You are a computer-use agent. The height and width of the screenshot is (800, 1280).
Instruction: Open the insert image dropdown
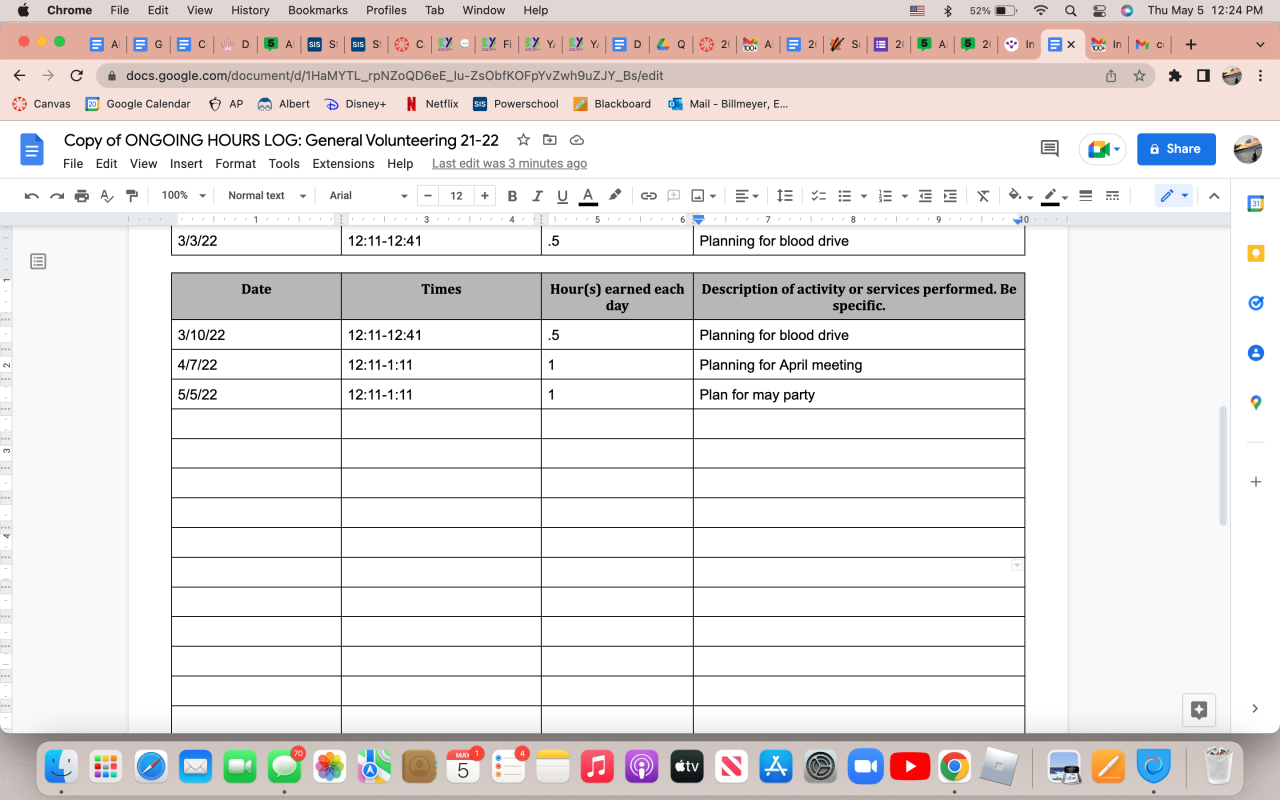704,196
